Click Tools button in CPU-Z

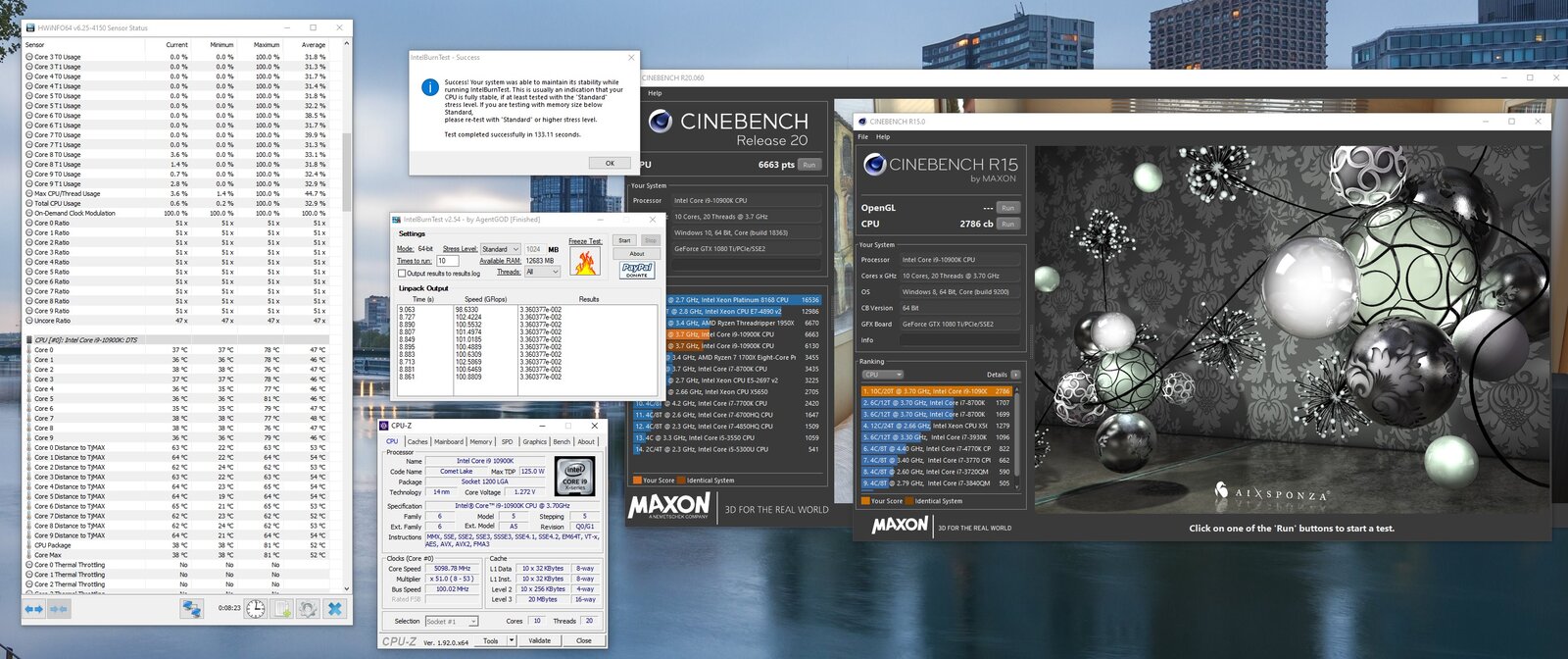coord(491,640)
